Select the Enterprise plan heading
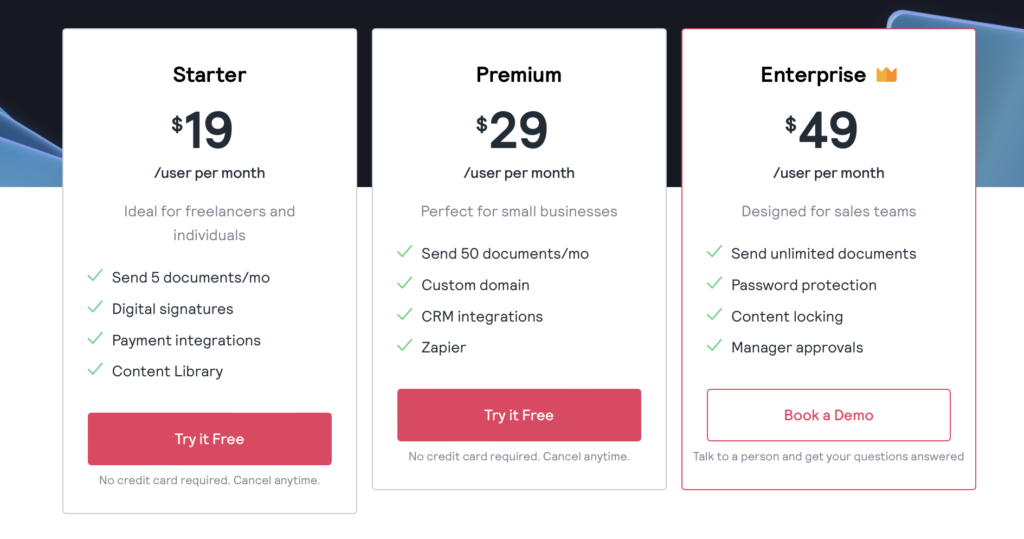Viewport: 1024px width, 539px height. [813, 74]
